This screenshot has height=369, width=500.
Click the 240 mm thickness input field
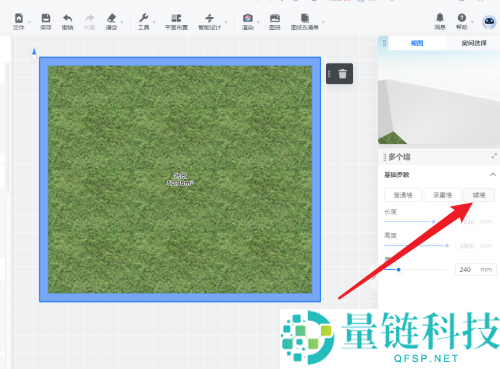476,270
